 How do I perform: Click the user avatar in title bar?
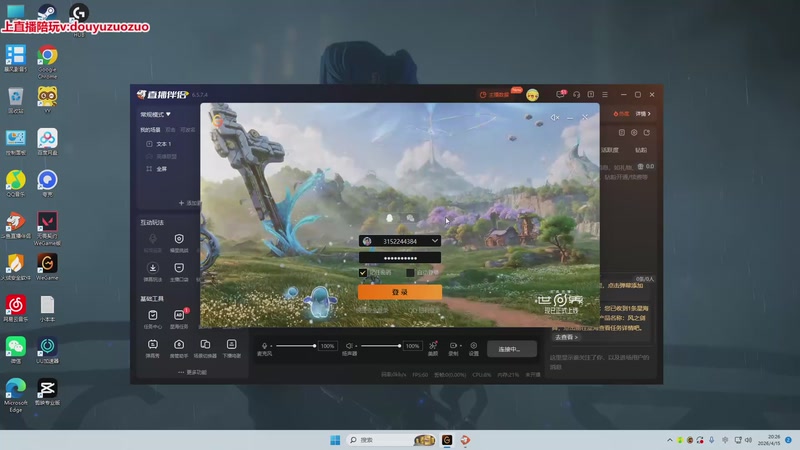[532, 95]
